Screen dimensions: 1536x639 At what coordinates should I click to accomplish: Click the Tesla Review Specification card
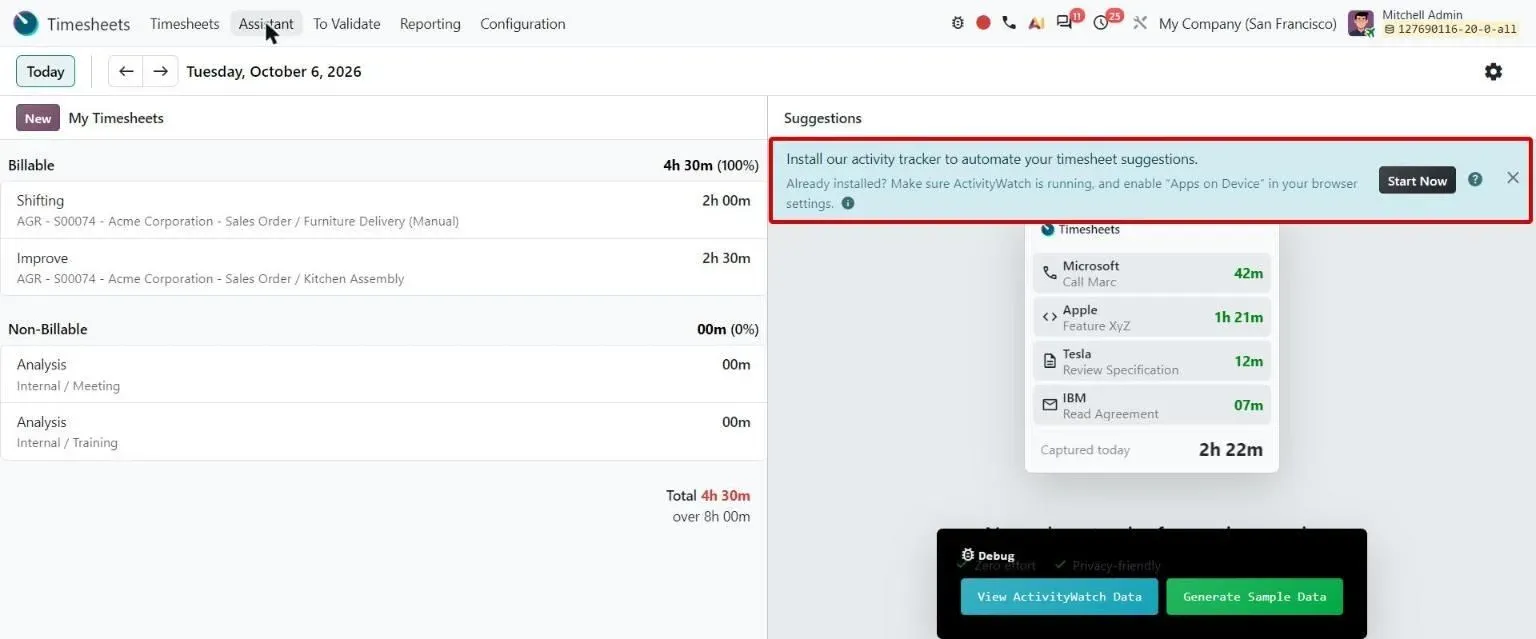1152,361
